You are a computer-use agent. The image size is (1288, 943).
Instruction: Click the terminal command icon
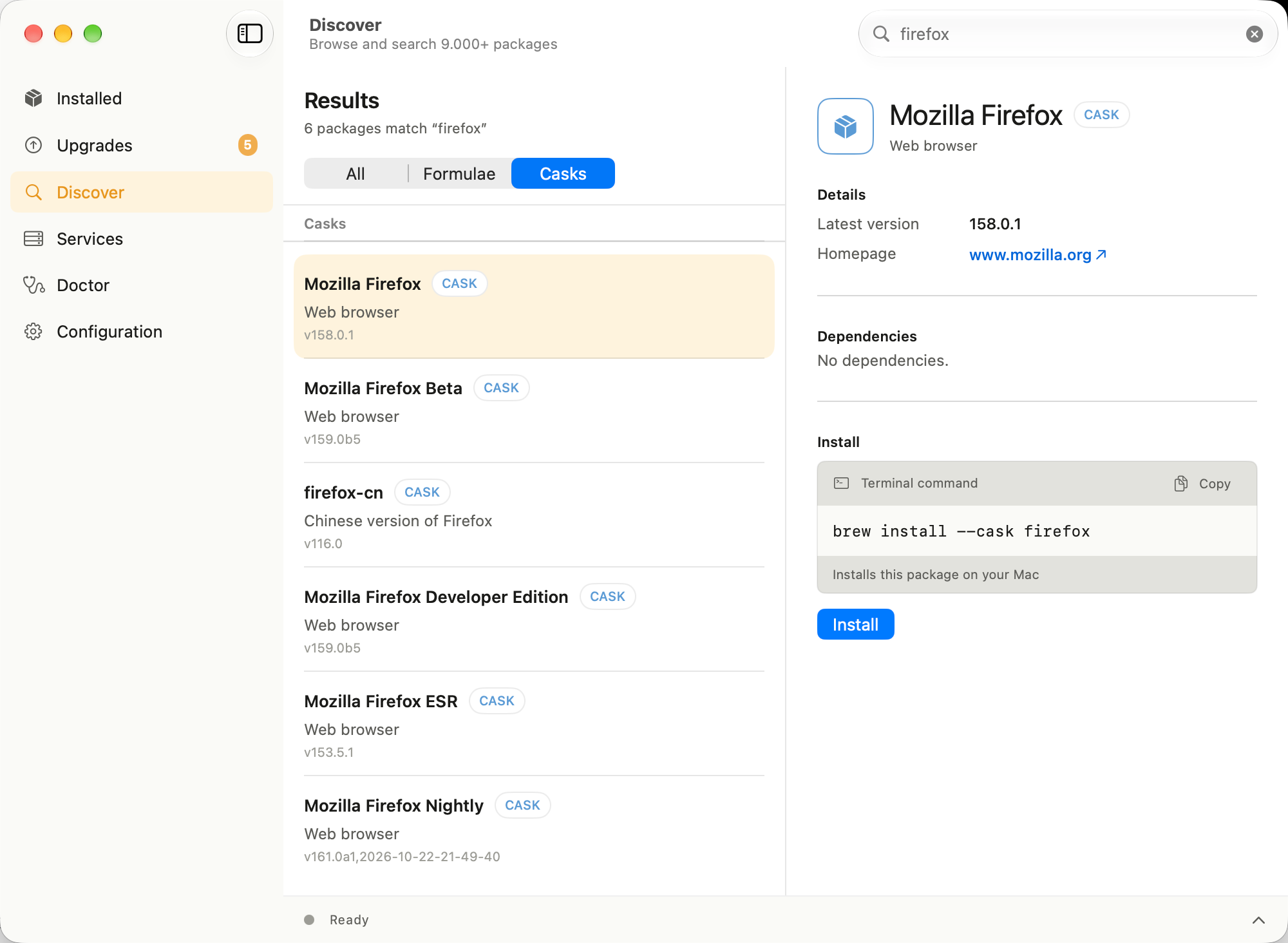coord(841,483)
